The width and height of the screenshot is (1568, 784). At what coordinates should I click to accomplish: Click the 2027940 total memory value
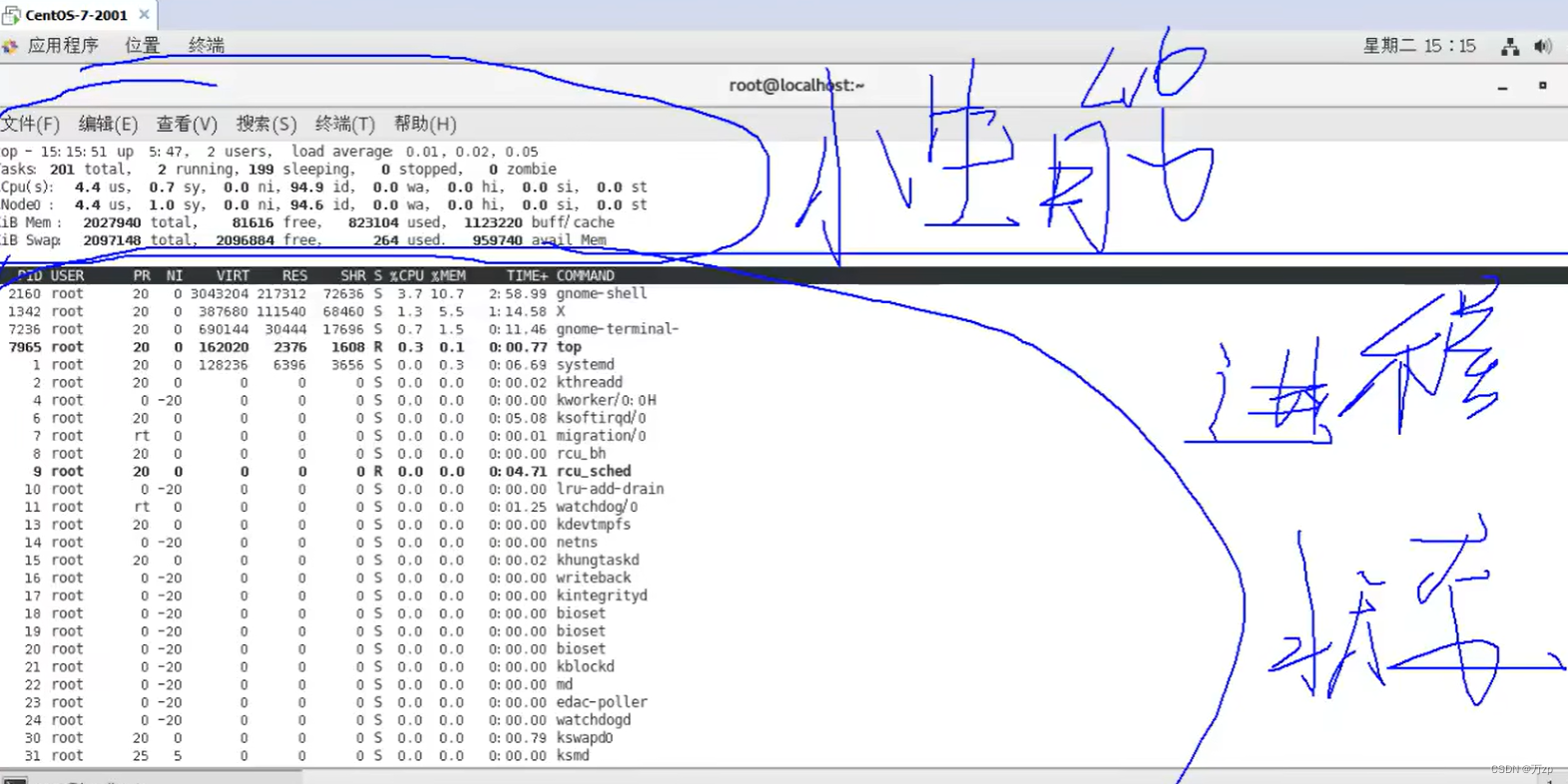[111, 222]
